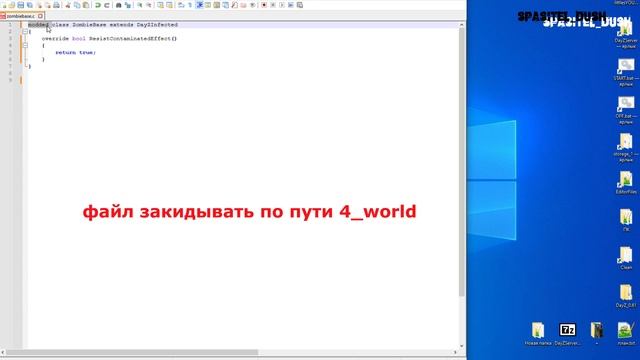Click the horizontal scrollbar's right arrow
This screenshot has height=360, width=640.
(x=455, y=352)
